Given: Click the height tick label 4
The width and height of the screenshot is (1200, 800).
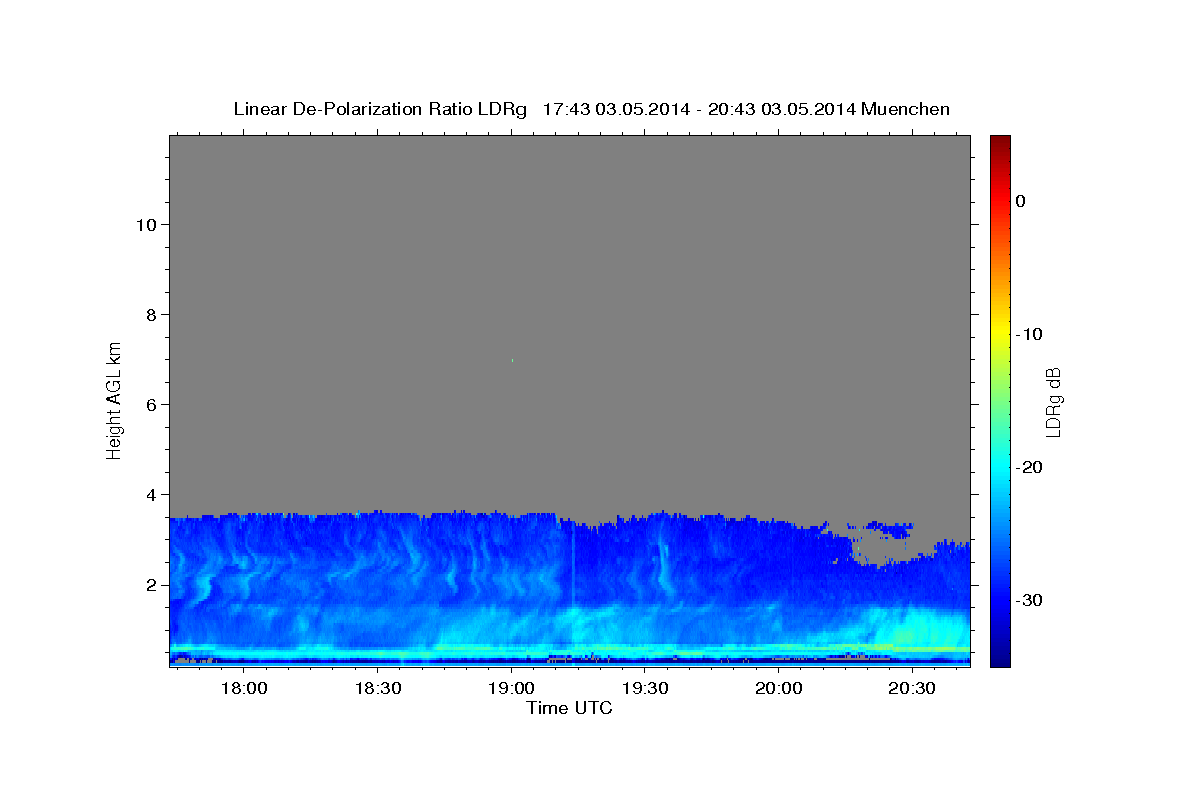Looking at the screenshot, I should click(149, 494).
